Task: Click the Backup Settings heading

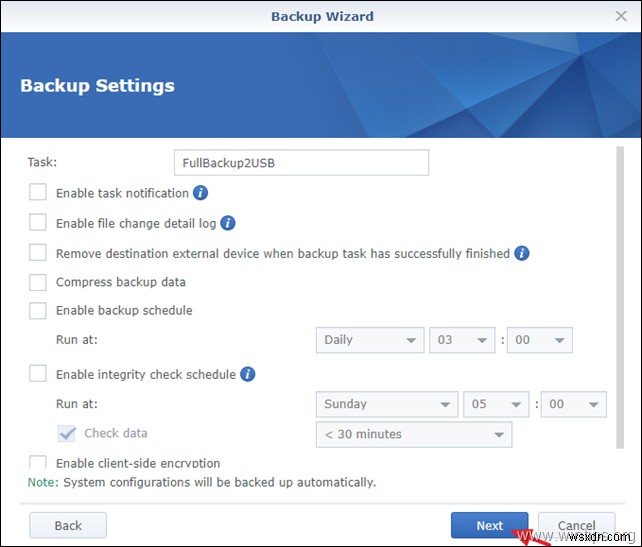Action: pos(97,86)
